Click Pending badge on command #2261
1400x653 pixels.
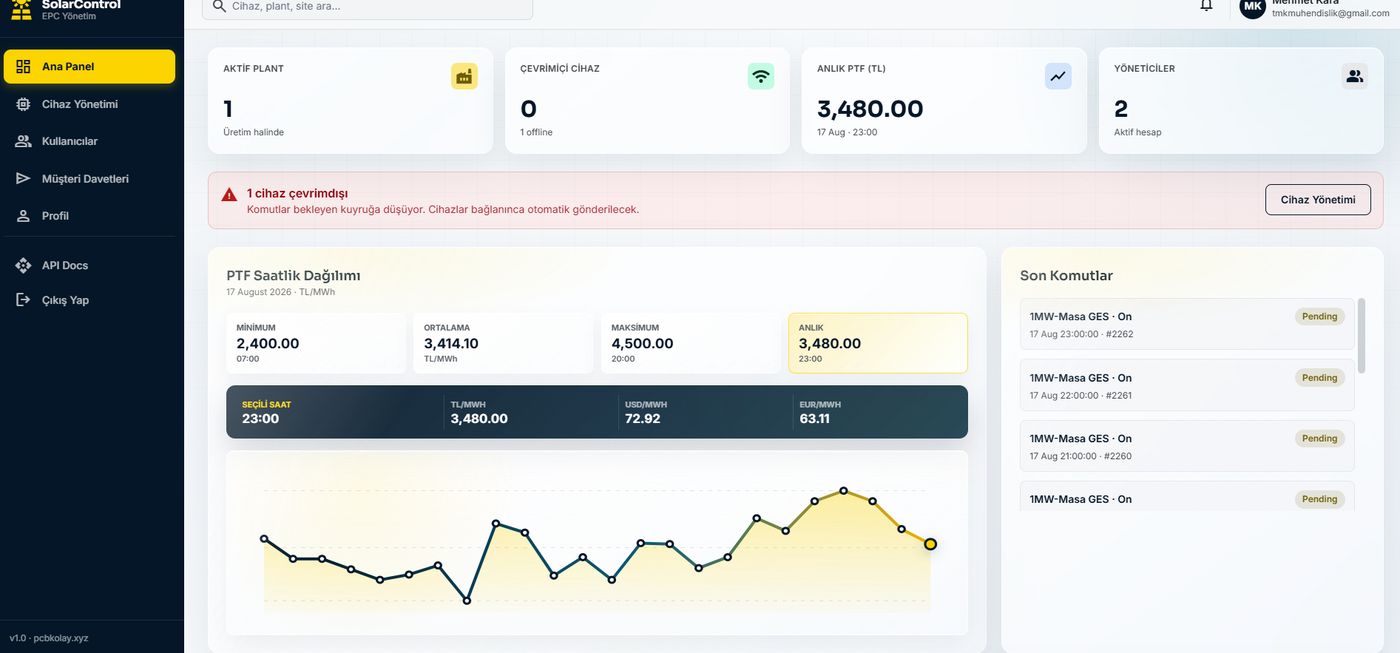tap(1320, 377)
